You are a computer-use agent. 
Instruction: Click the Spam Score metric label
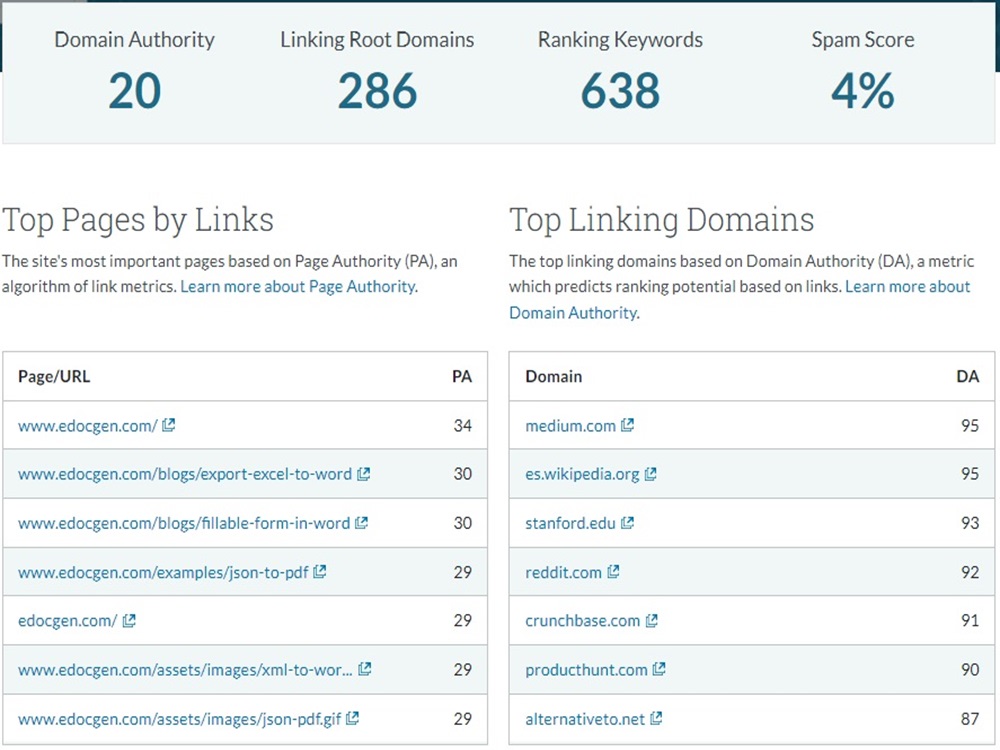click(863, 40)
